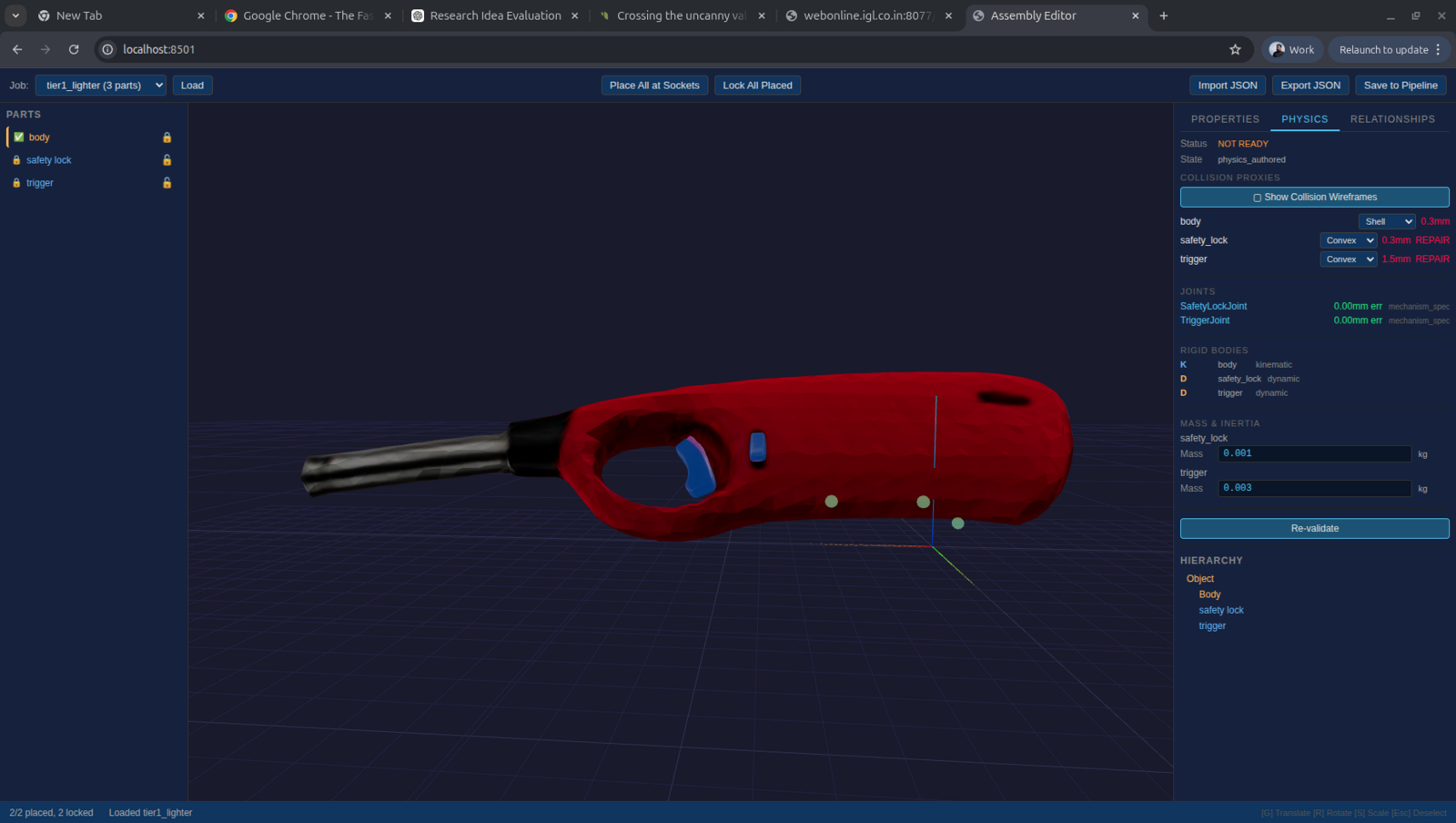Select safety lock in hierarchy tree
This screenshot has height=823, width=1456.
pyautogui.click(x=1221, y=611)
